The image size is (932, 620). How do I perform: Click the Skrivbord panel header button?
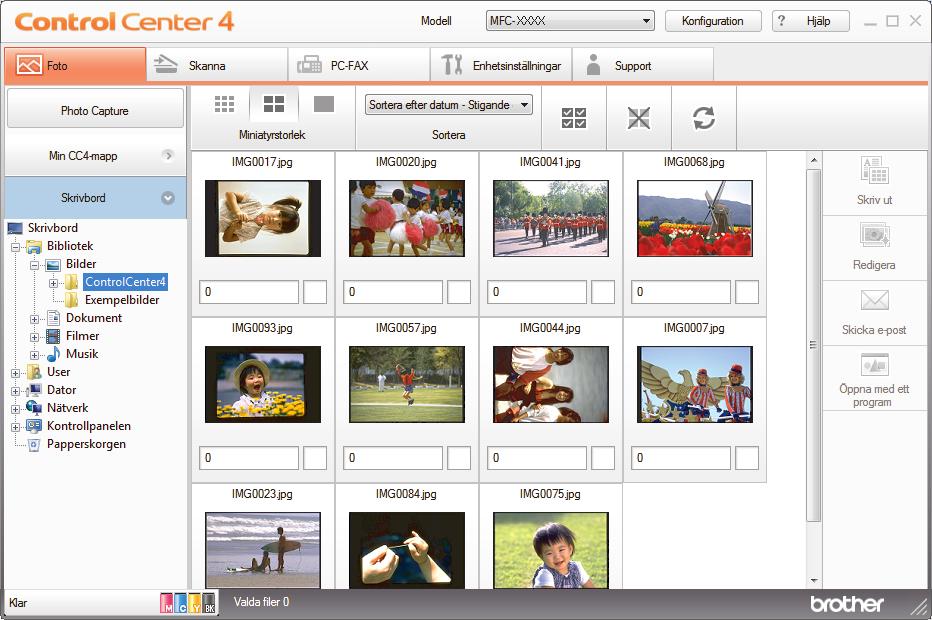click(95, 198)
